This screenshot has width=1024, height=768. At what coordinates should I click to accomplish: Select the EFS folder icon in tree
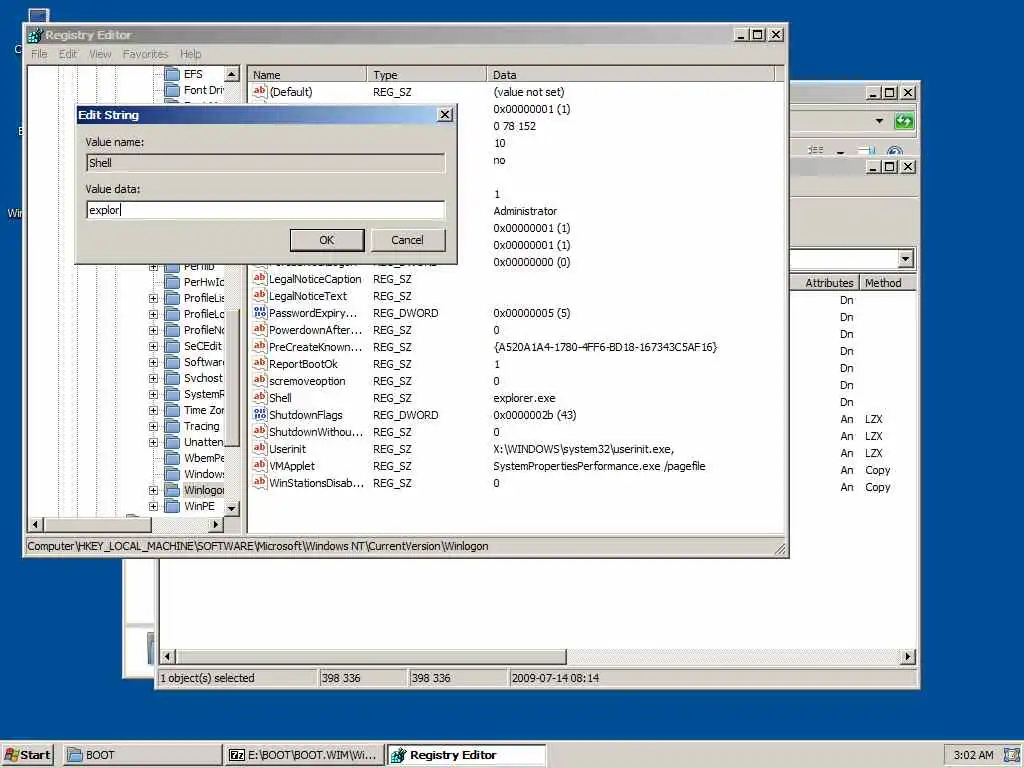[x=172, y=74]
